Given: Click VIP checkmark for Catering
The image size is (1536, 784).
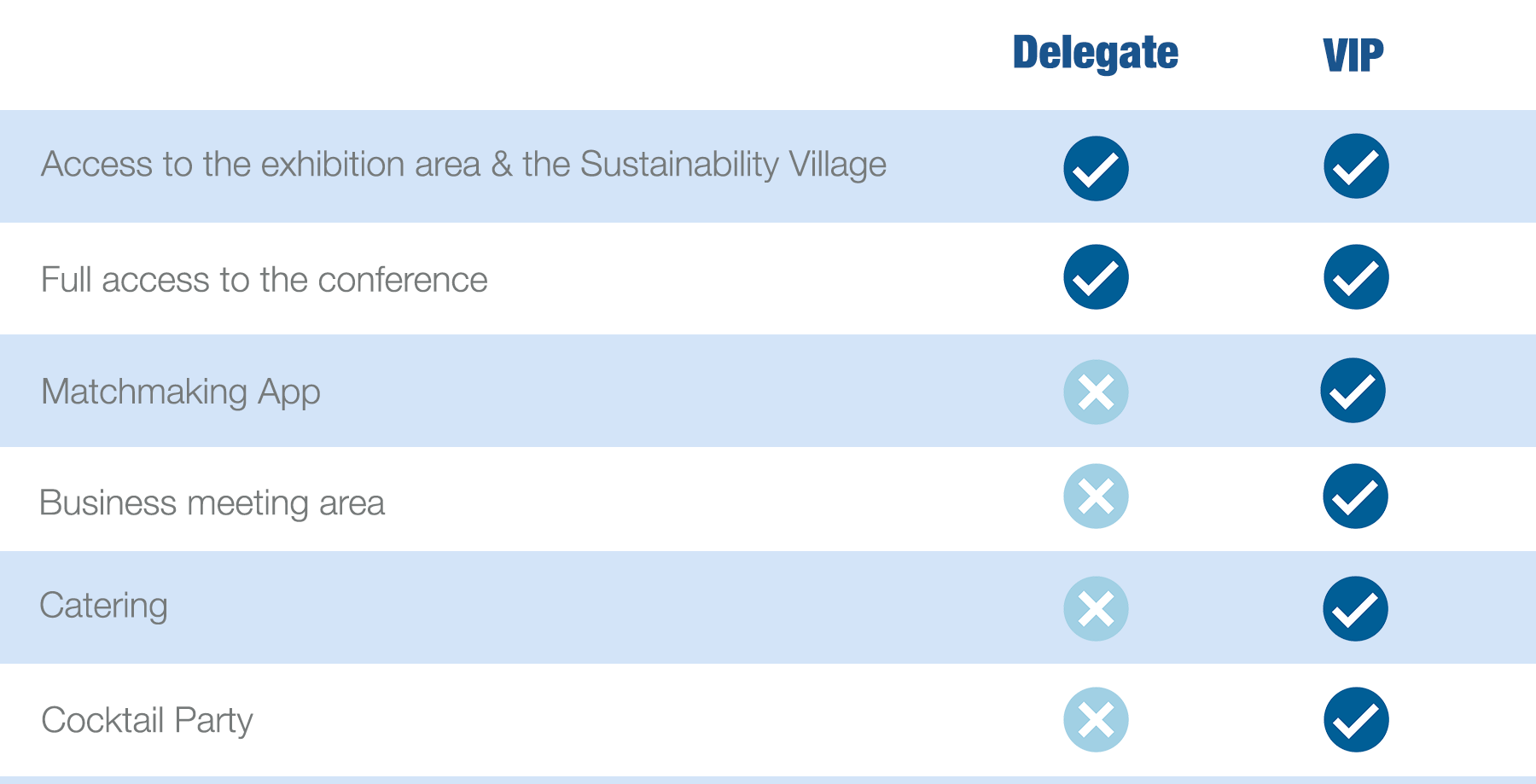Looking at the screenshot, I should 1355,609.
